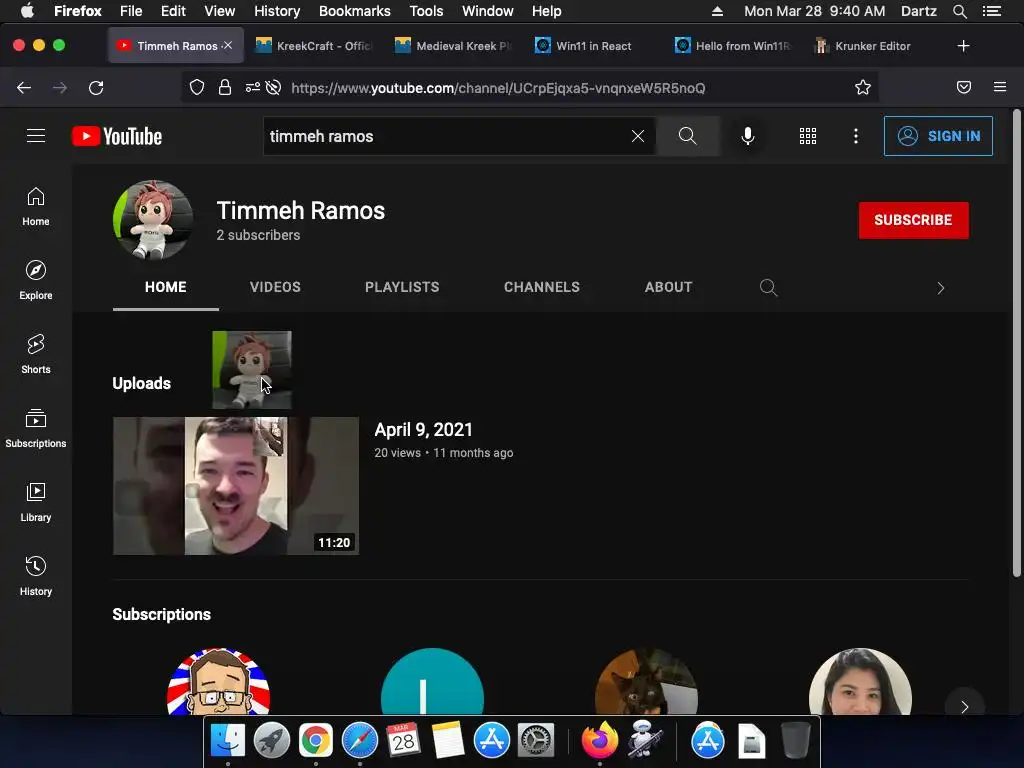Start voice search with microphone icon
Screen dimensions: 1024x768
(x=748, y=136)
